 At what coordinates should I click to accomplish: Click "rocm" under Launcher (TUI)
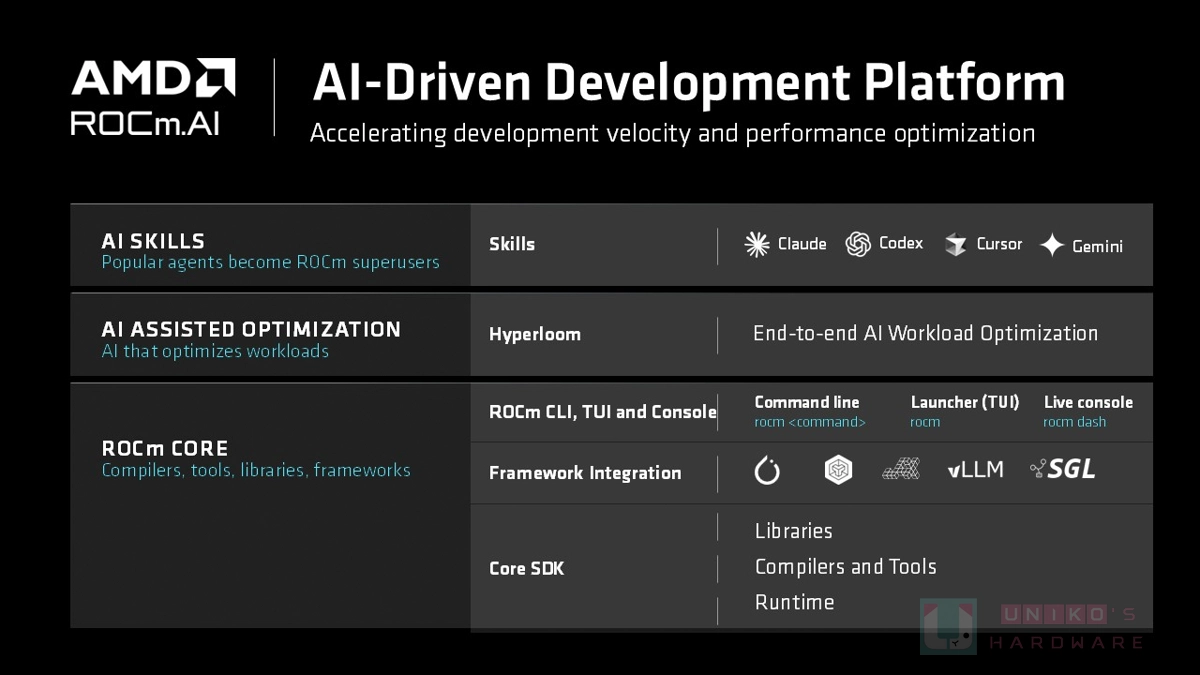pos(925,423)
